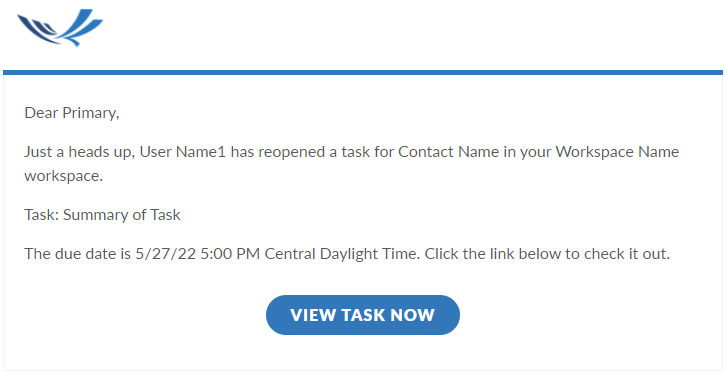This screenshot has width=725, height=375.
Task: Click the lone word 'workspace.' on second line
Action: point(64,177)
